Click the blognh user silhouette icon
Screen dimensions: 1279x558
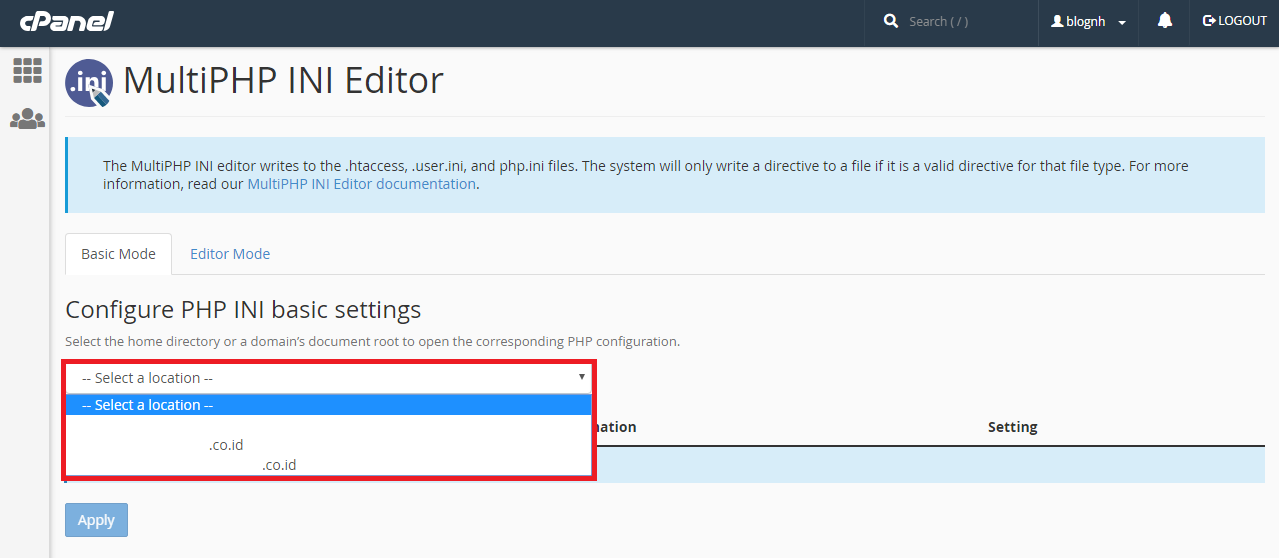(x=1057, y=21)
